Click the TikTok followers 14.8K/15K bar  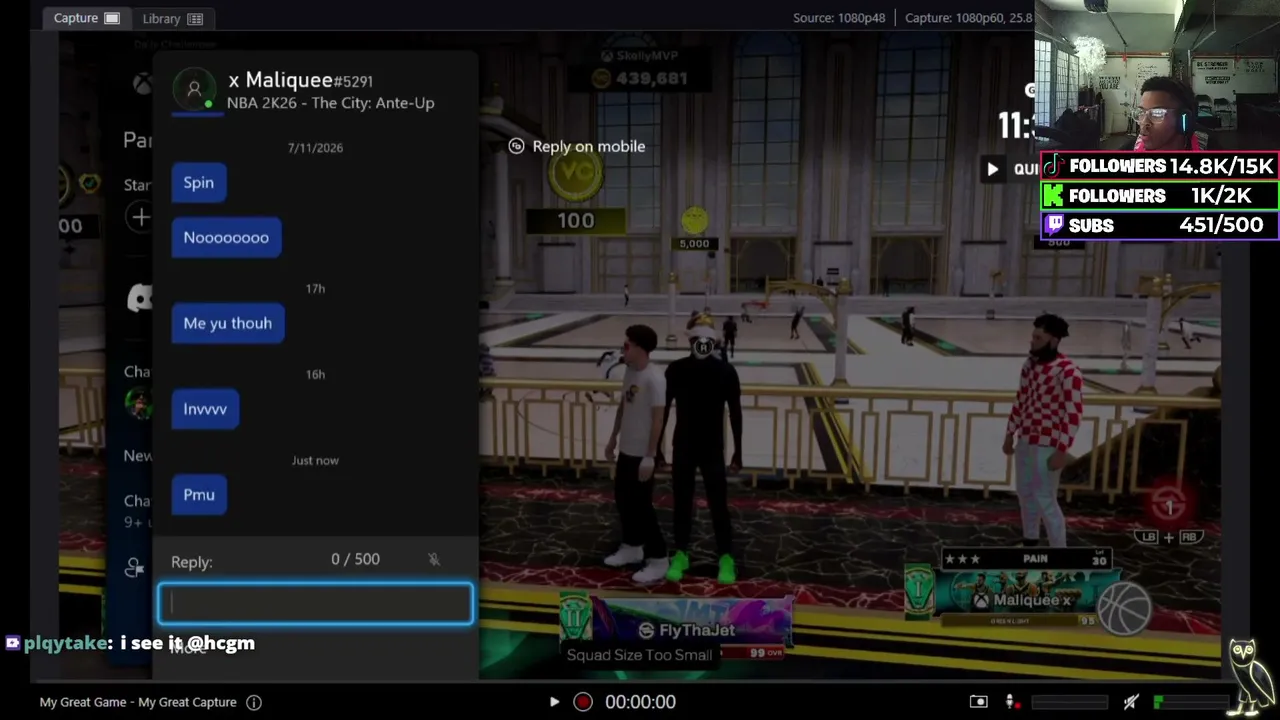pos(1160,166)
